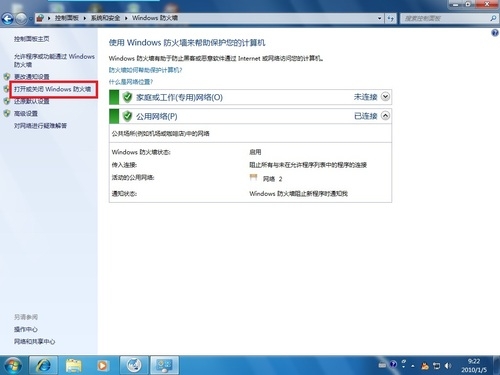Click the keyboard input tray icon

pyautogui.click(x=382, y=365)
